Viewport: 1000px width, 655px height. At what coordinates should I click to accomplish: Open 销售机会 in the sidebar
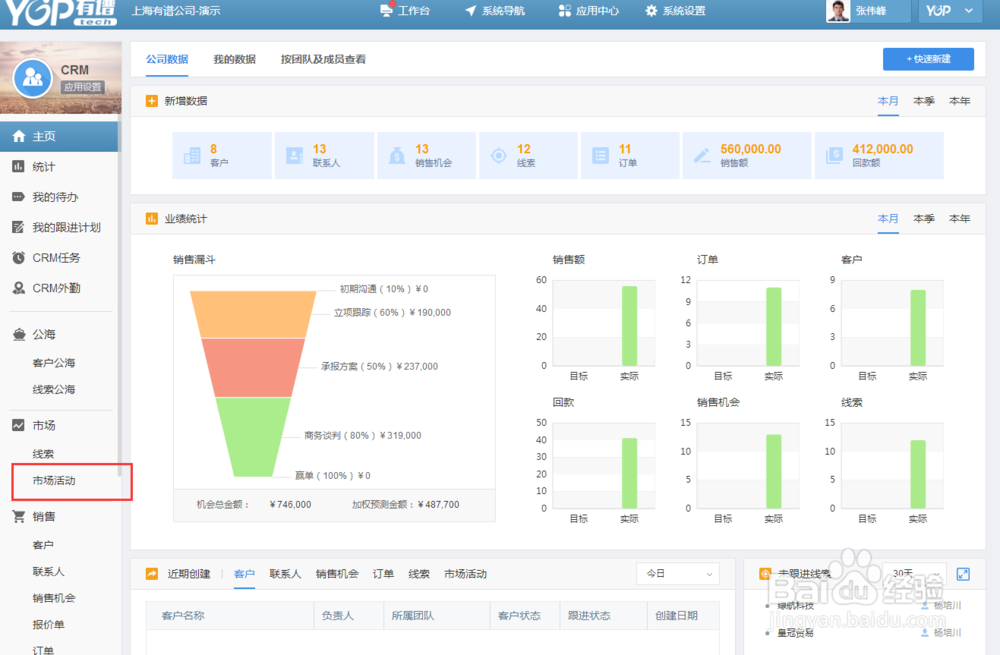54,598
